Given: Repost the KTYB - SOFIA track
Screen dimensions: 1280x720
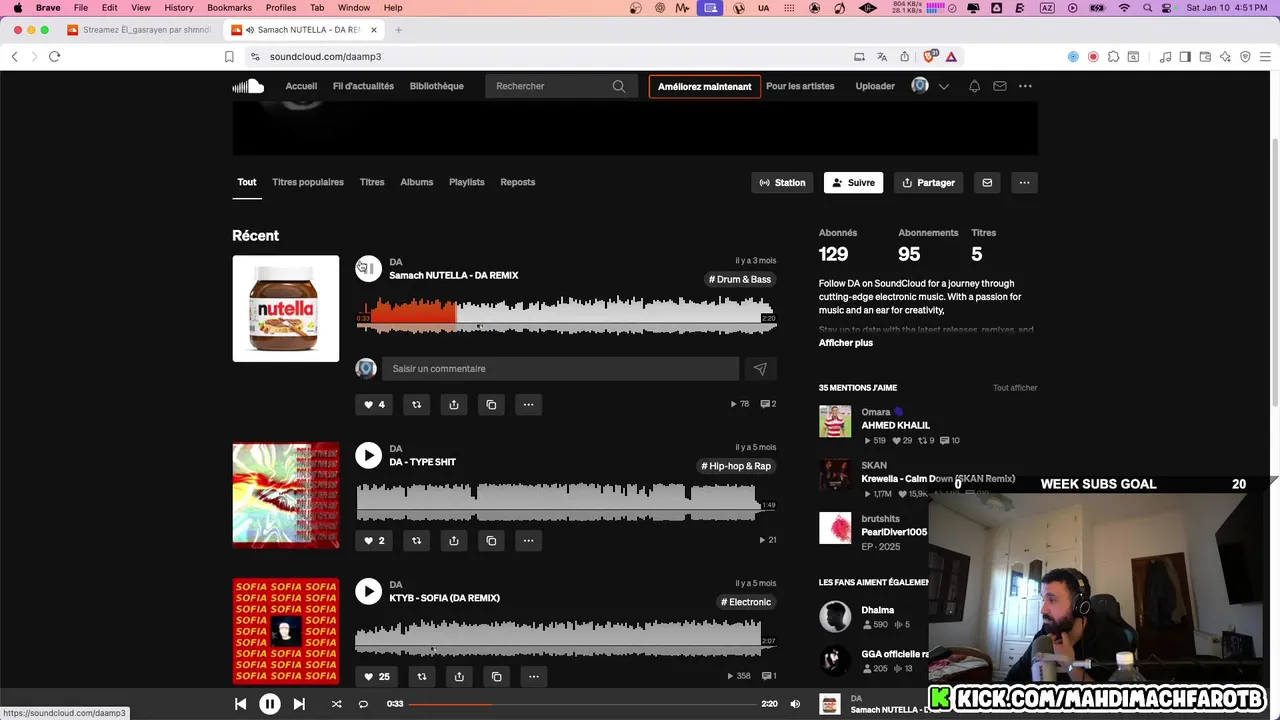Looking at the screenshot, I should pyautogui.click(x=421, y=676).
